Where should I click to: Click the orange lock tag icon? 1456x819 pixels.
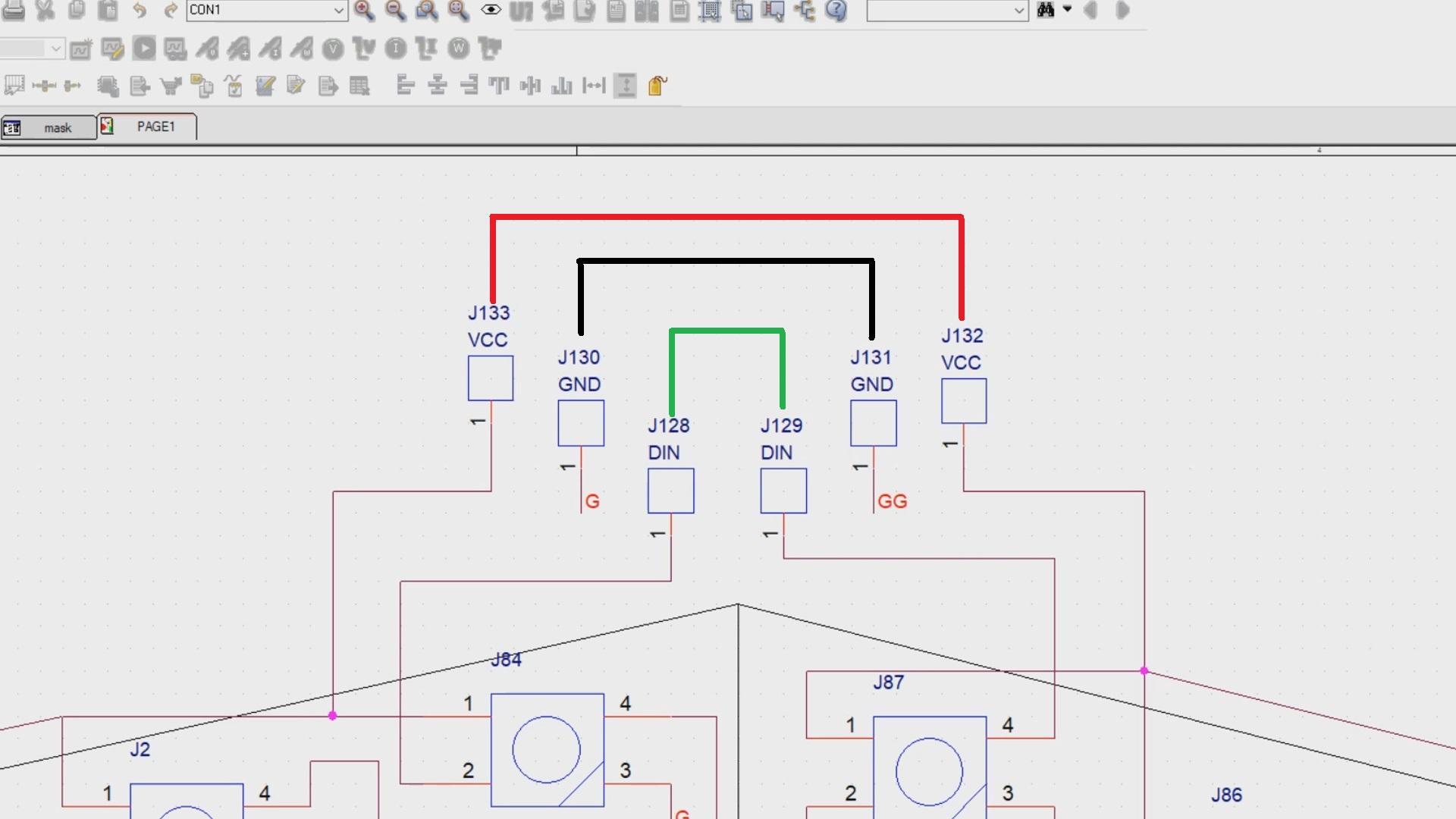pyautogui.click(x=657, y=86)
